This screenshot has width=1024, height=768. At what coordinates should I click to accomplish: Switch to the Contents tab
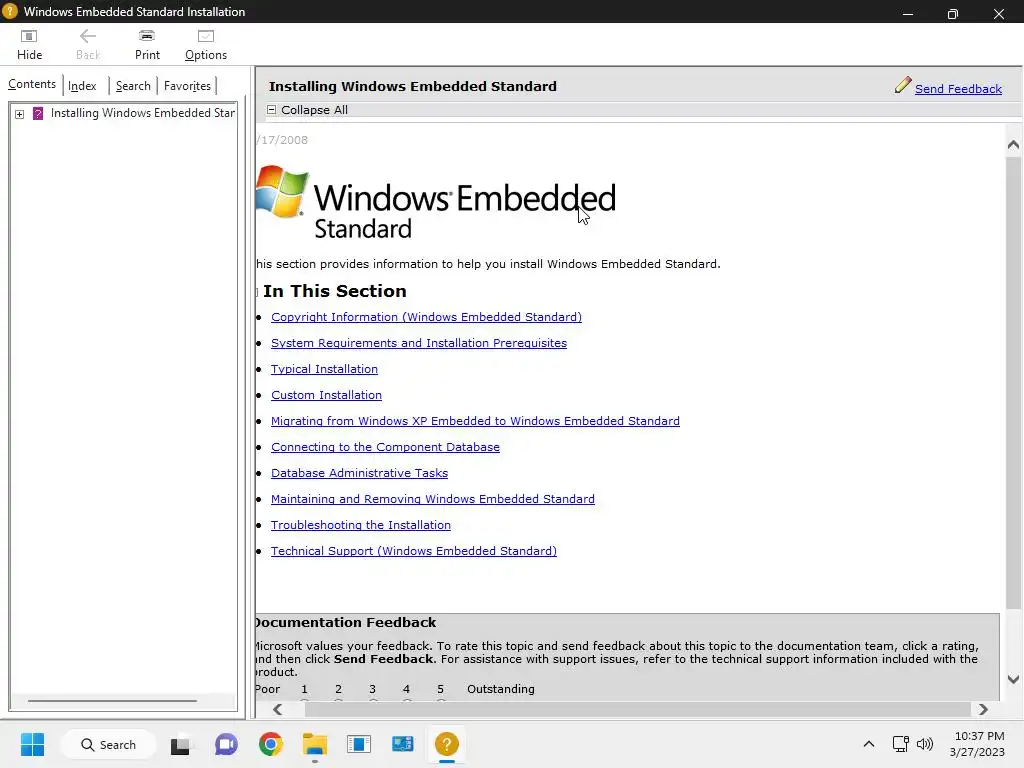click(x=32, y=84)
